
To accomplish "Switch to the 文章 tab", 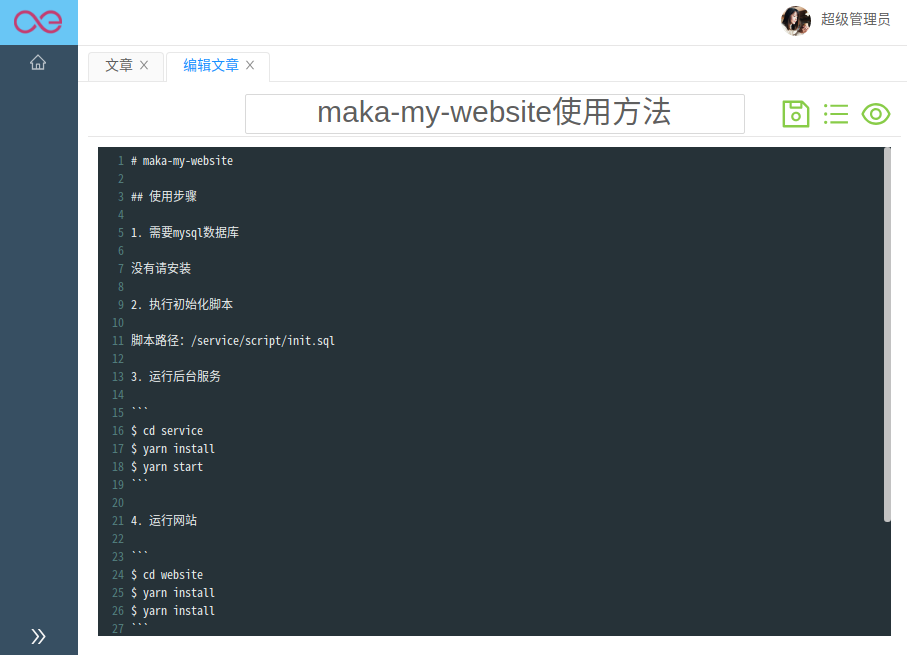I will (x=119, y=65).
